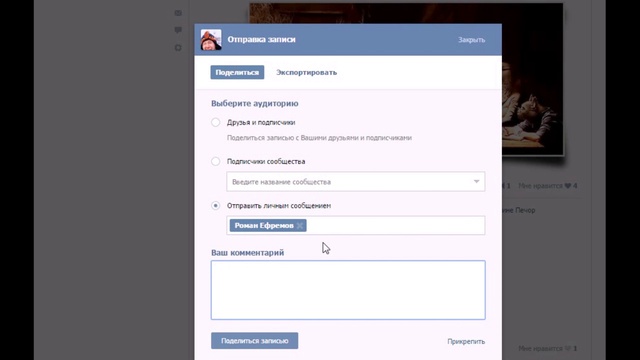Switch to the Поделиться tab
This screenshot has height=360, width=640.
coord(237,72)
